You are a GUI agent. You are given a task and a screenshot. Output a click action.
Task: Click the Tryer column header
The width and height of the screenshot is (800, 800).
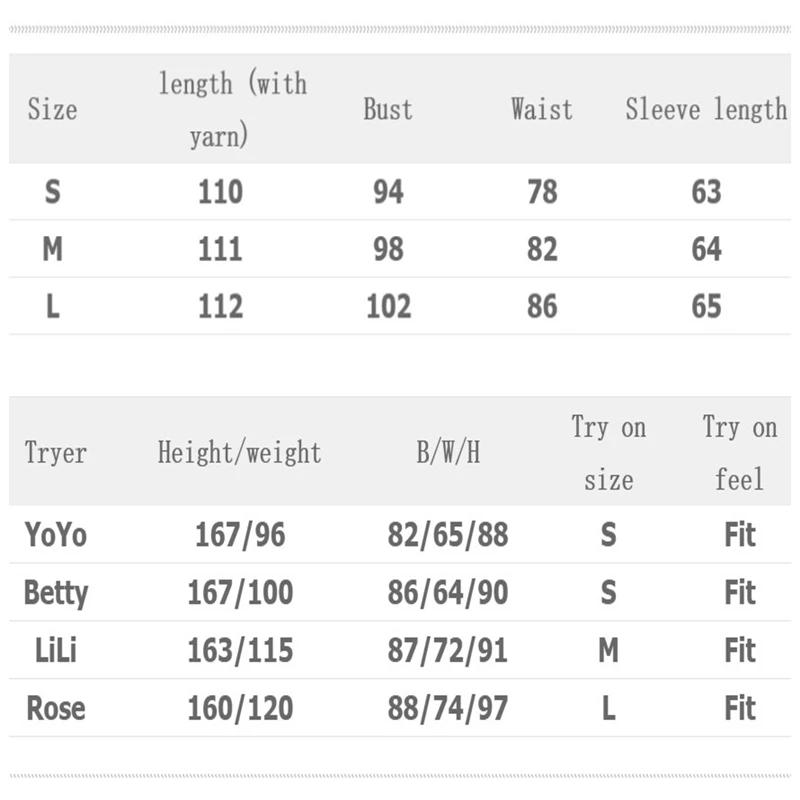click(x=56, y=453)
